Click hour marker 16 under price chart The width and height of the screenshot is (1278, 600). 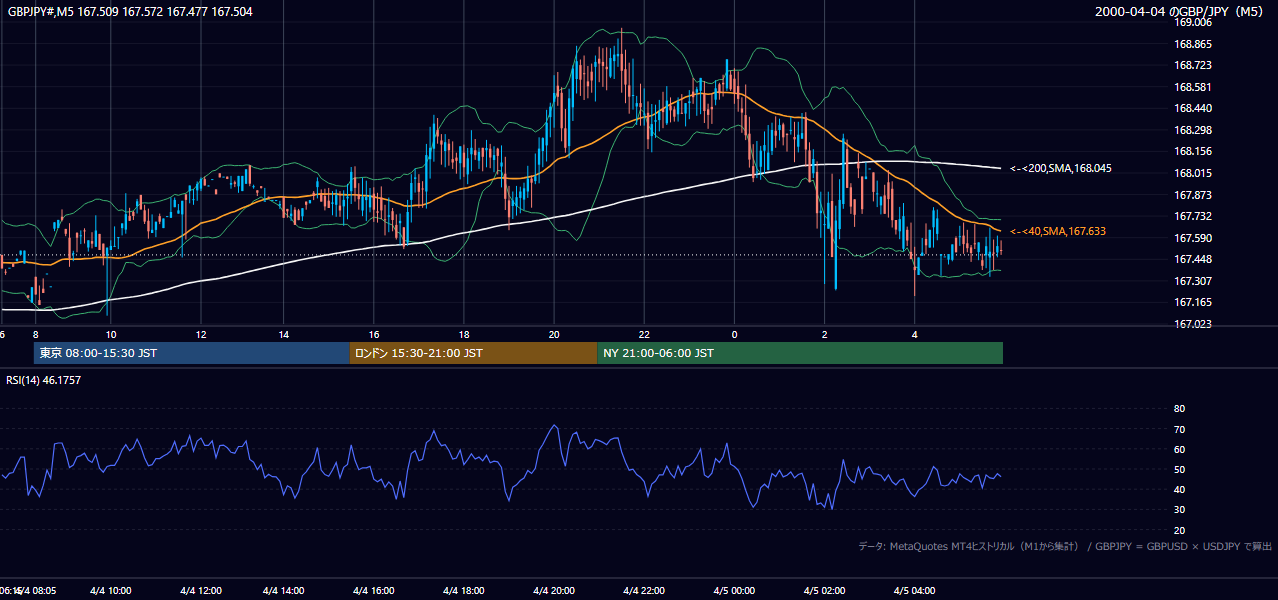(x=374, y=334)
